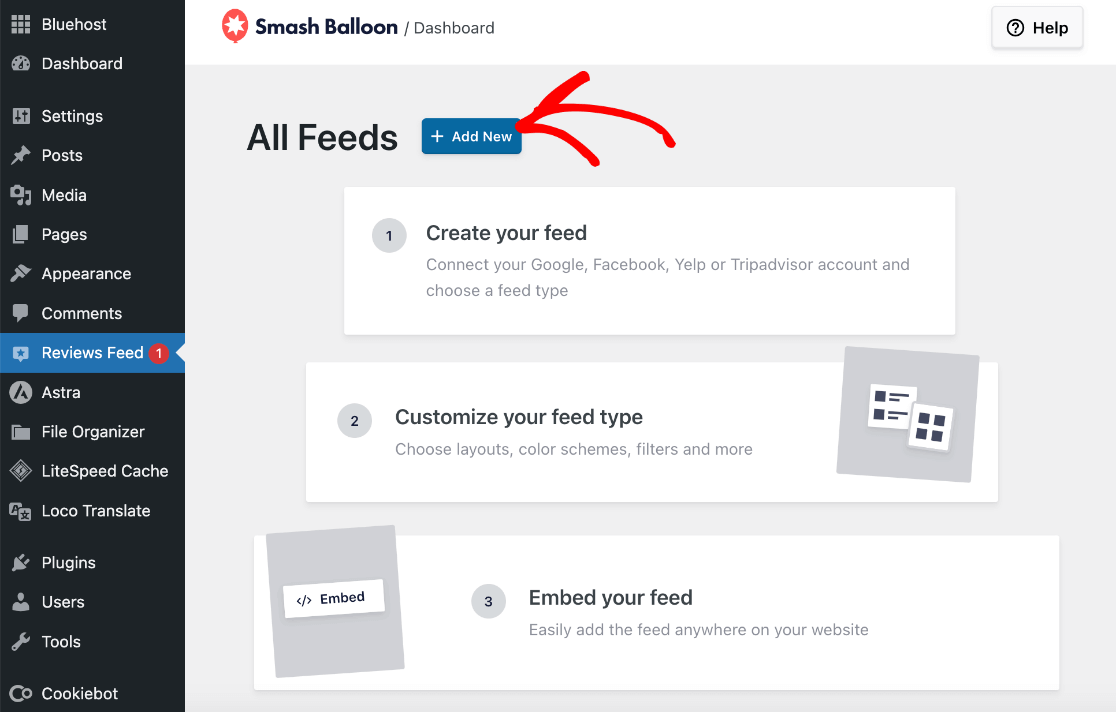Click the Plugins plug icon
Image resolution: width=1116 pixels, height=712 pixels.
20,562
